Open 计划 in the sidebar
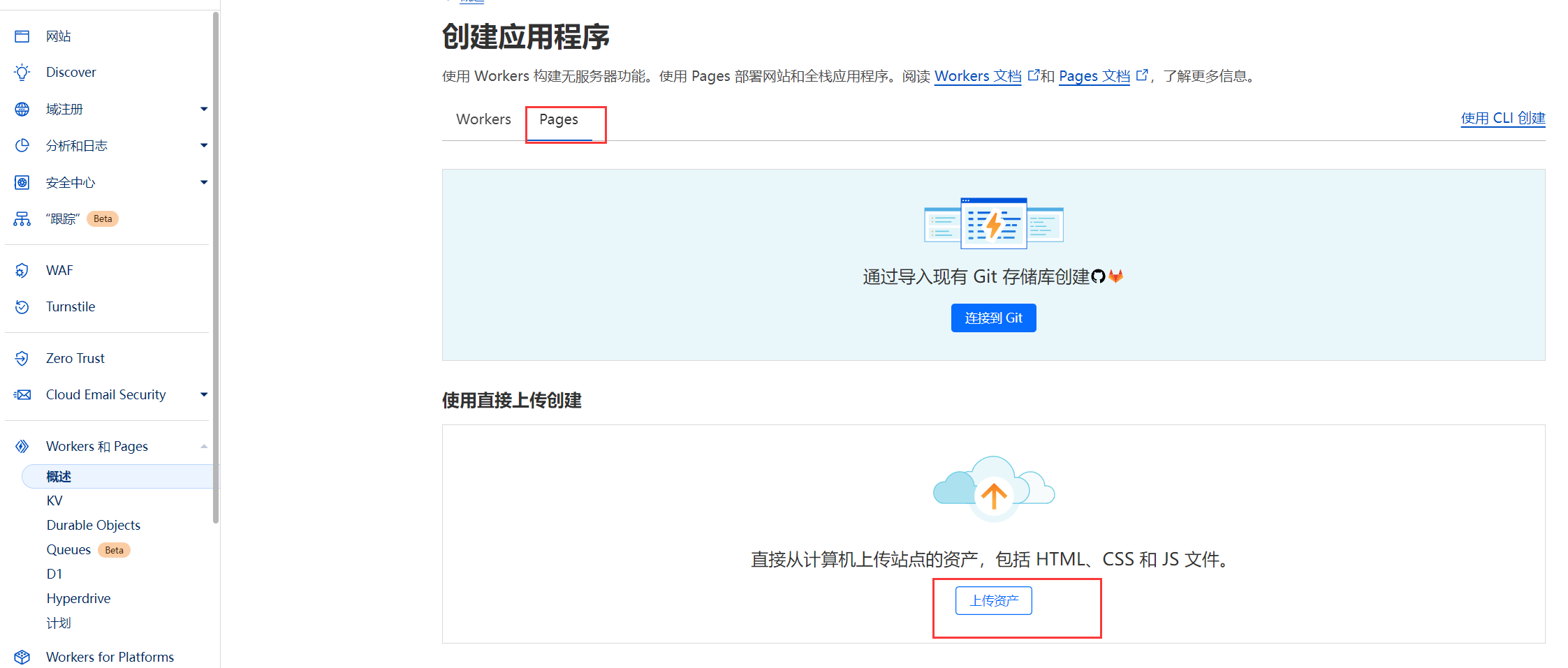The width and height of the screenshot is (1568, 668). point(59,623)
